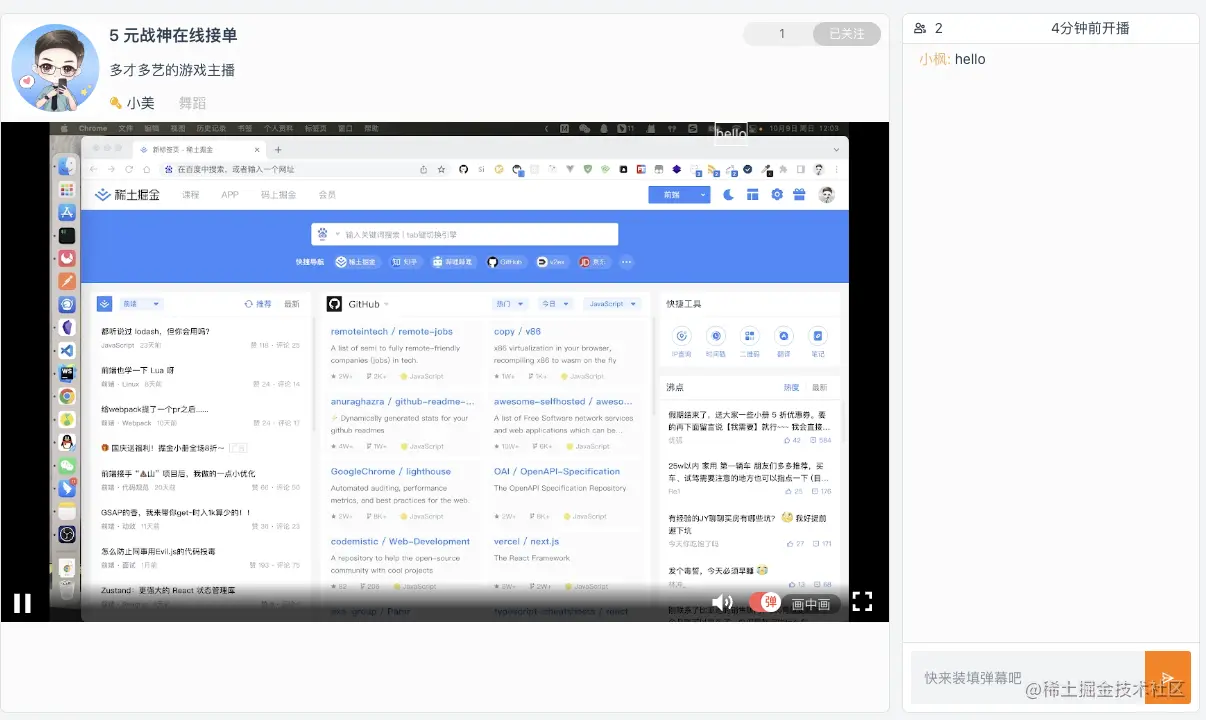Image resolution: width=1206 pixels, height=720 pixels.
Task: Click the 已关注 follow button
Action: (847, 34)
